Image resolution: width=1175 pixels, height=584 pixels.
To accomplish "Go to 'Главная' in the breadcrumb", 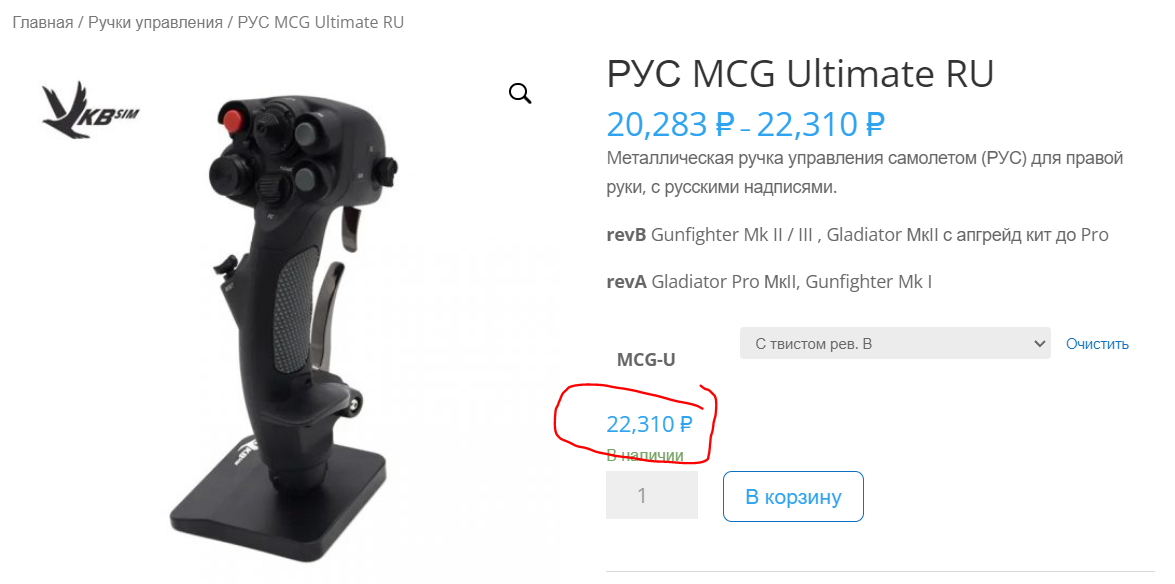I will pyautogui.click(x=43, y=22).
